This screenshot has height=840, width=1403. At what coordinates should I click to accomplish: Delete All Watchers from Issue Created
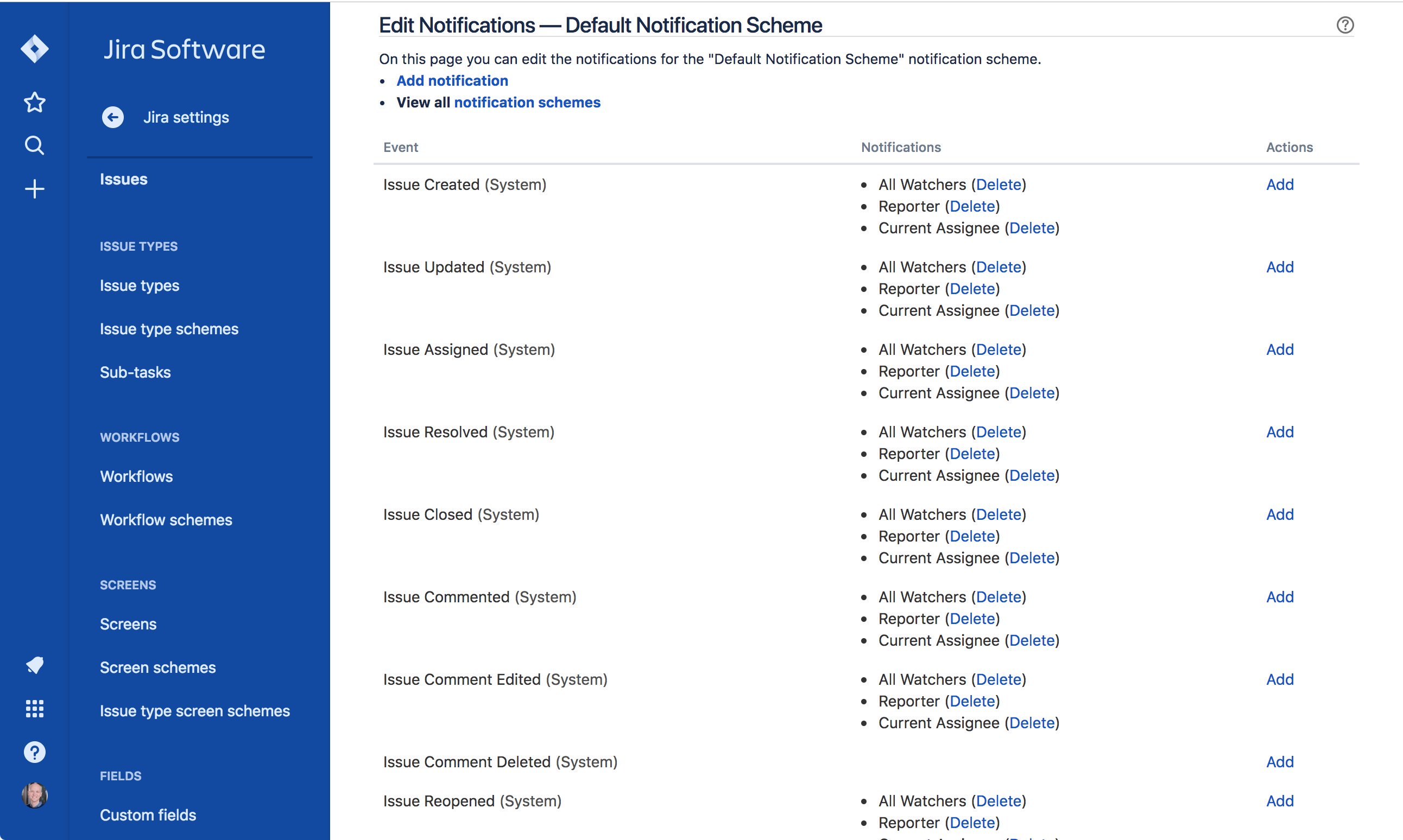pyautogui.click(x=998, y=184)
